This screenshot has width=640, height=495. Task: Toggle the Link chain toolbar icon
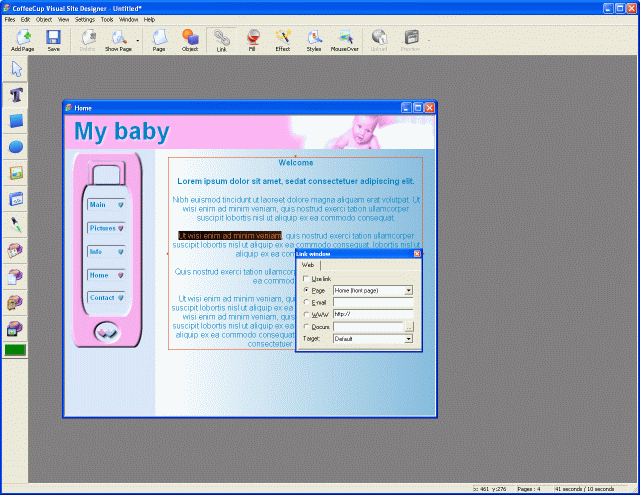click(x=221, y=40)
